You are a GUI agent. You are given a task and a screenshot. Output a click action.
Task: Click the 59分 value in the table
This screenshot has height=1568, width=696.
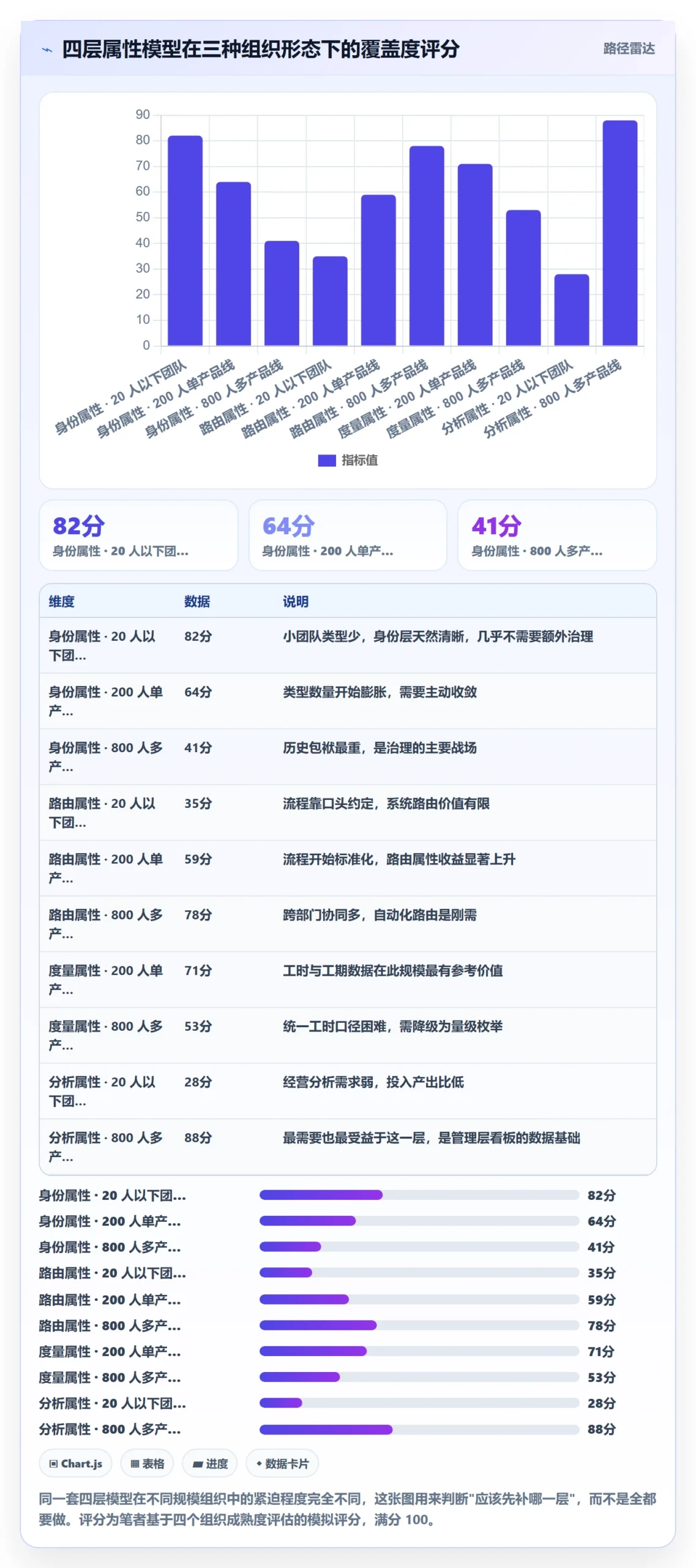[x=198, y=859]
